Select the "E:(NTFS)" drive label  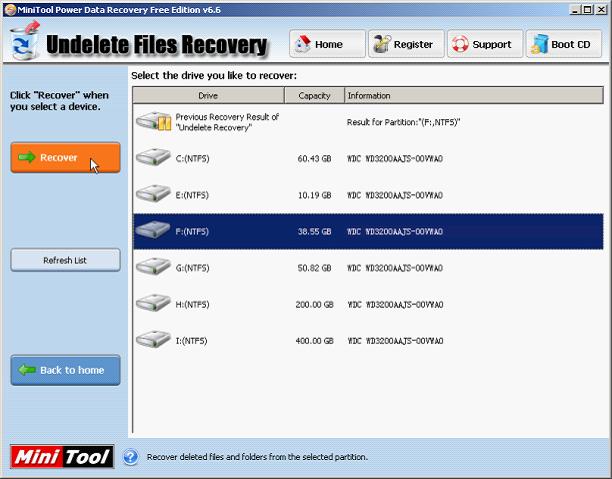(192, 195)
